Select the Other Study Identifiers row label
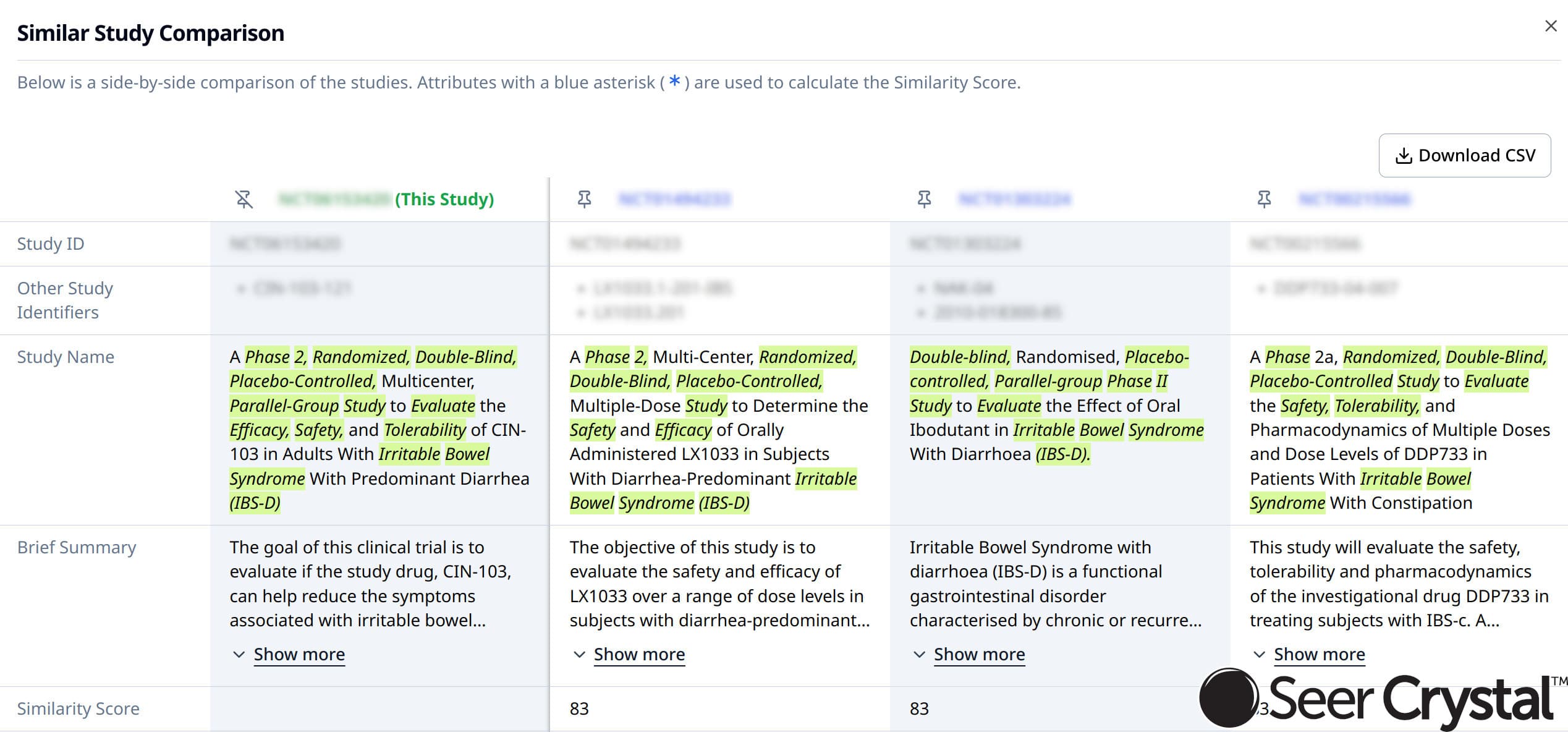Screen dimensions: 1568x732 [x=66, y=300]
